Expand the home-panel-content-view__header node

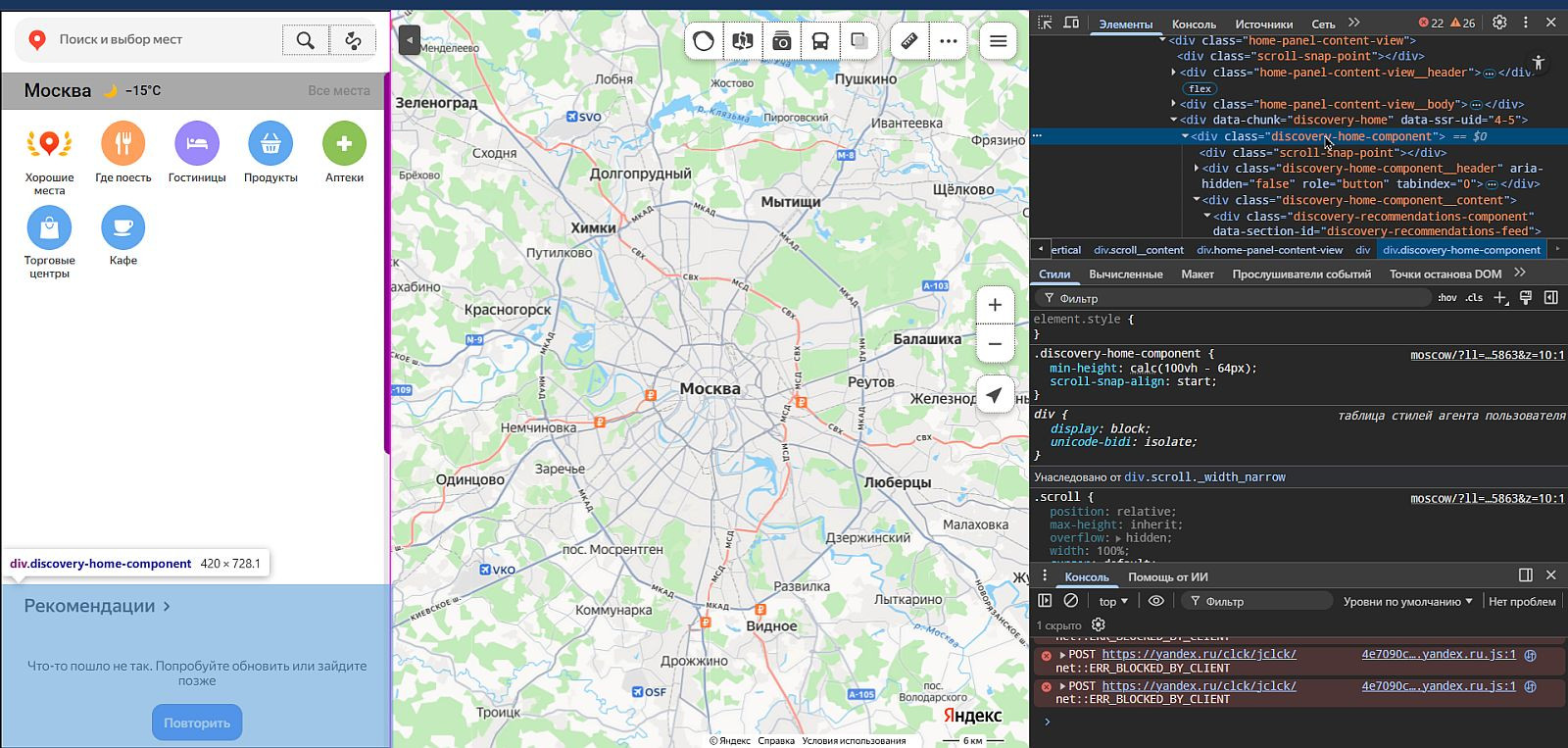(x=1174, y=73)
